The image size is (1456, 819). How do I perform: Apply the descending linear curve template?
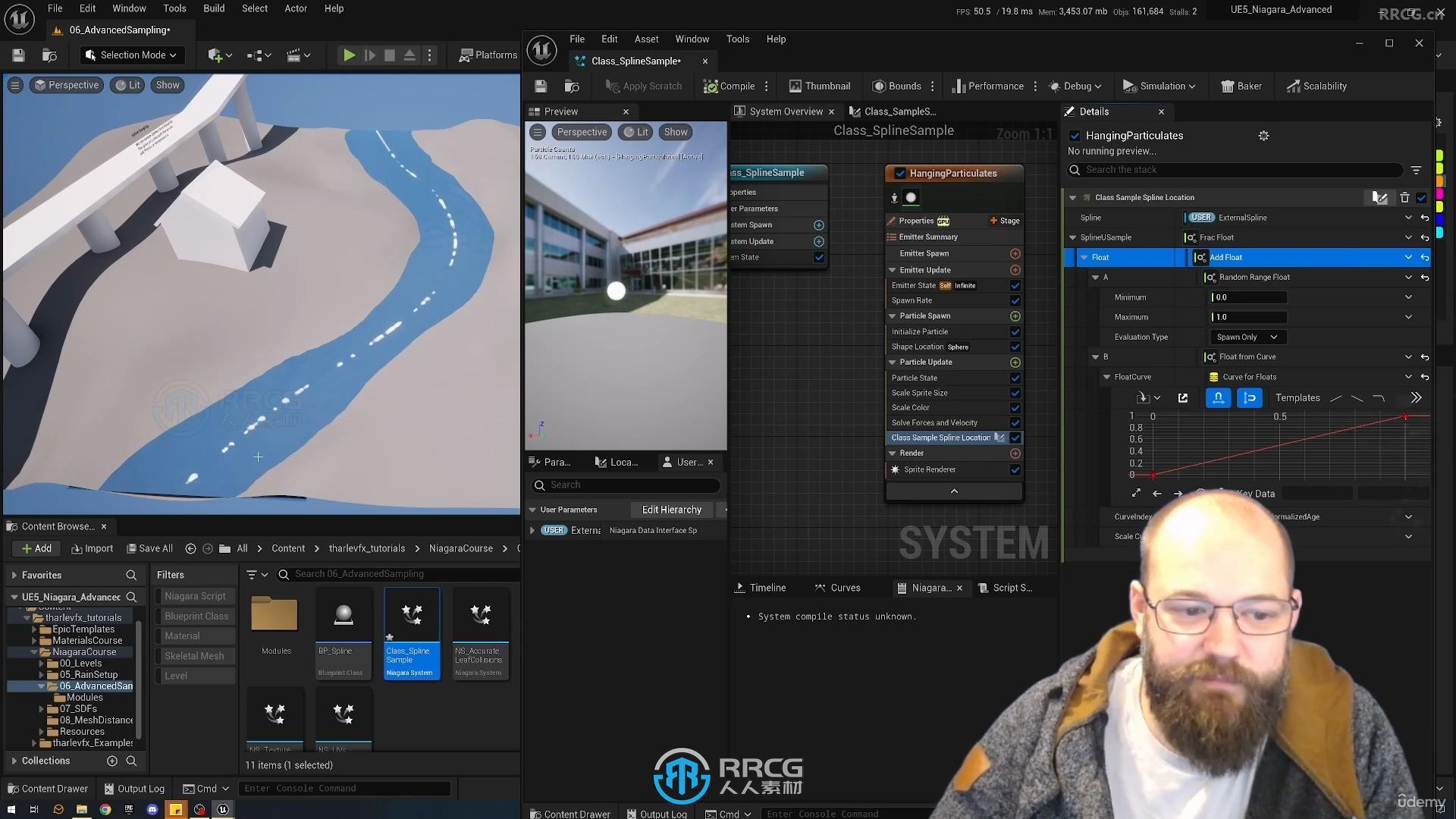pos(1357,398)
